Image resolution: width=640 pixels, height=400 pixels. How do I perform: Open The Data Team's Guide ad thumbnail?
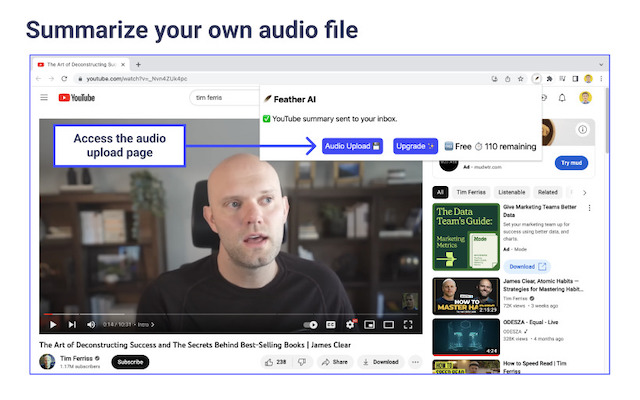[x=466, y=237]
